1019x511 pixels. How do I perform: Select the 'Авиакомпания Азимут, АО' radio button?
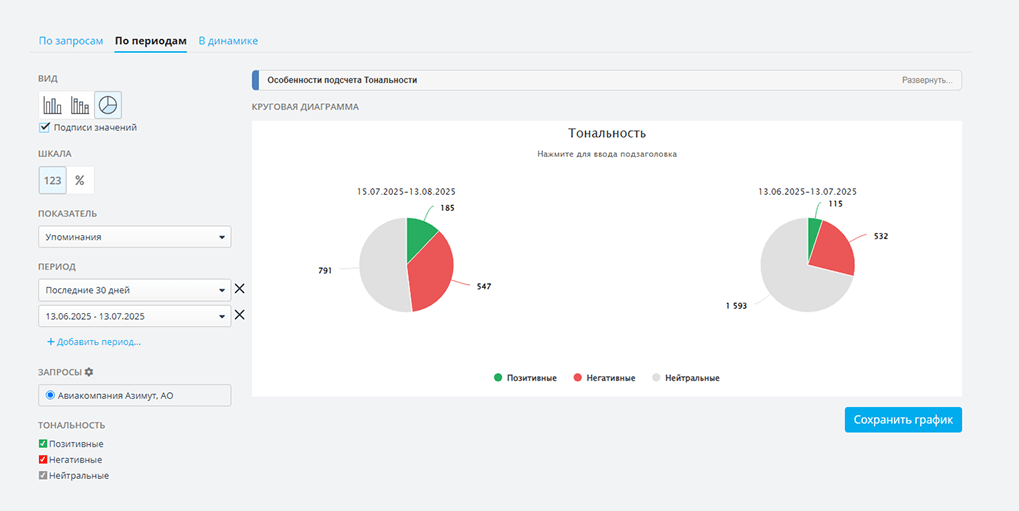pyautogui.click(x=50, y=396)
